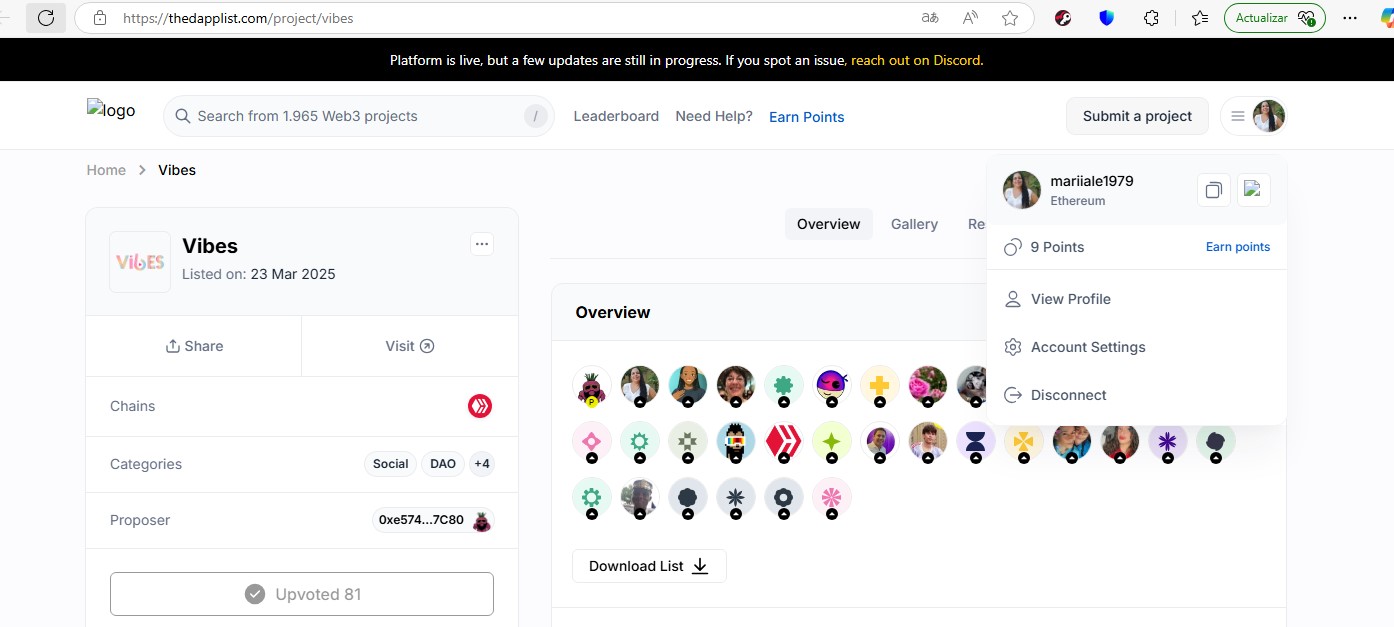
Task: Click the search field for Web3 projects
Action: click(x=358, y=116)
